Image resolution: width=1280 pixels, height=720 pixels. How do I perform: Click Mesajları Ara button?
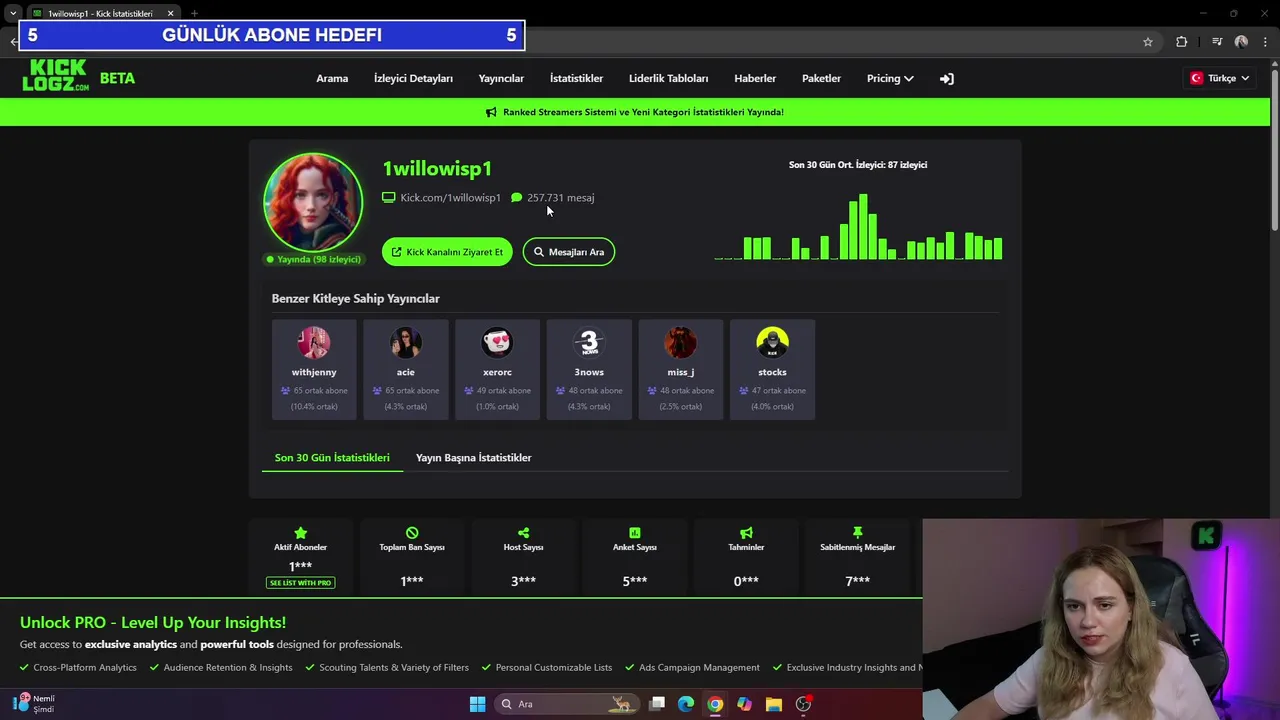(x=569, y=252)
